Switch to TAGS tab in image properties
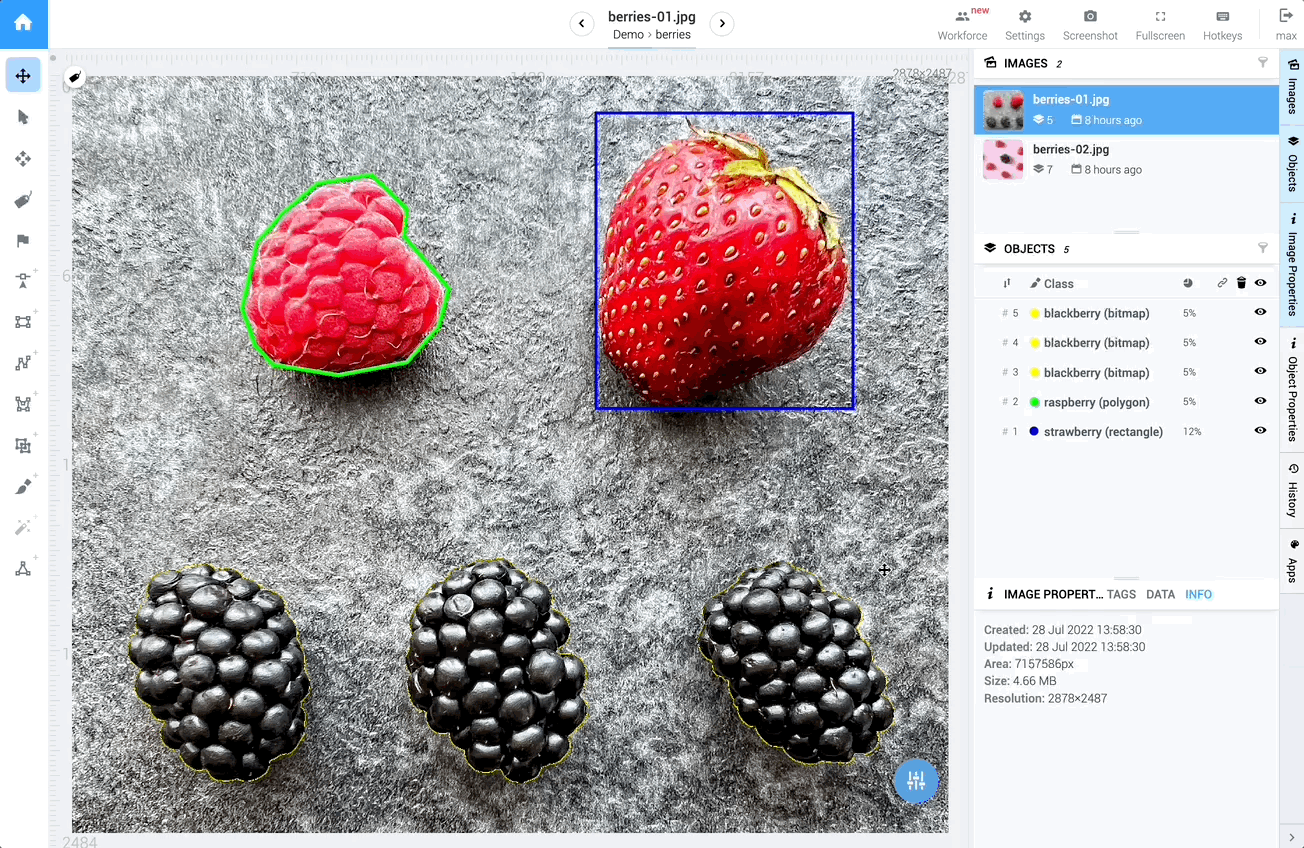This screenshot has height=848, width=1304. click(1121, 594)
